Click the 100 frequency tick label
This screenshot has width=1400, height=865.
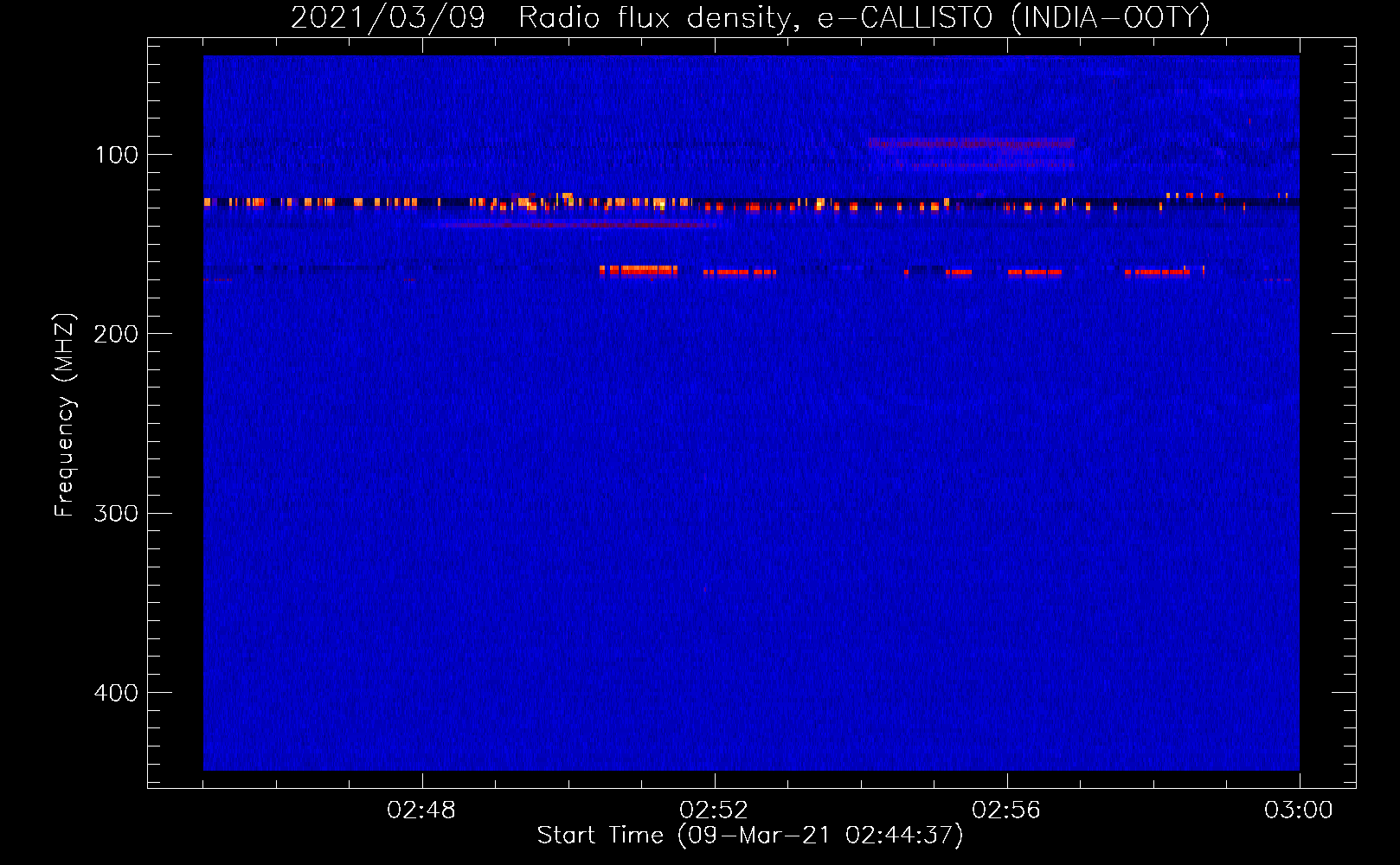click(117, 155)
